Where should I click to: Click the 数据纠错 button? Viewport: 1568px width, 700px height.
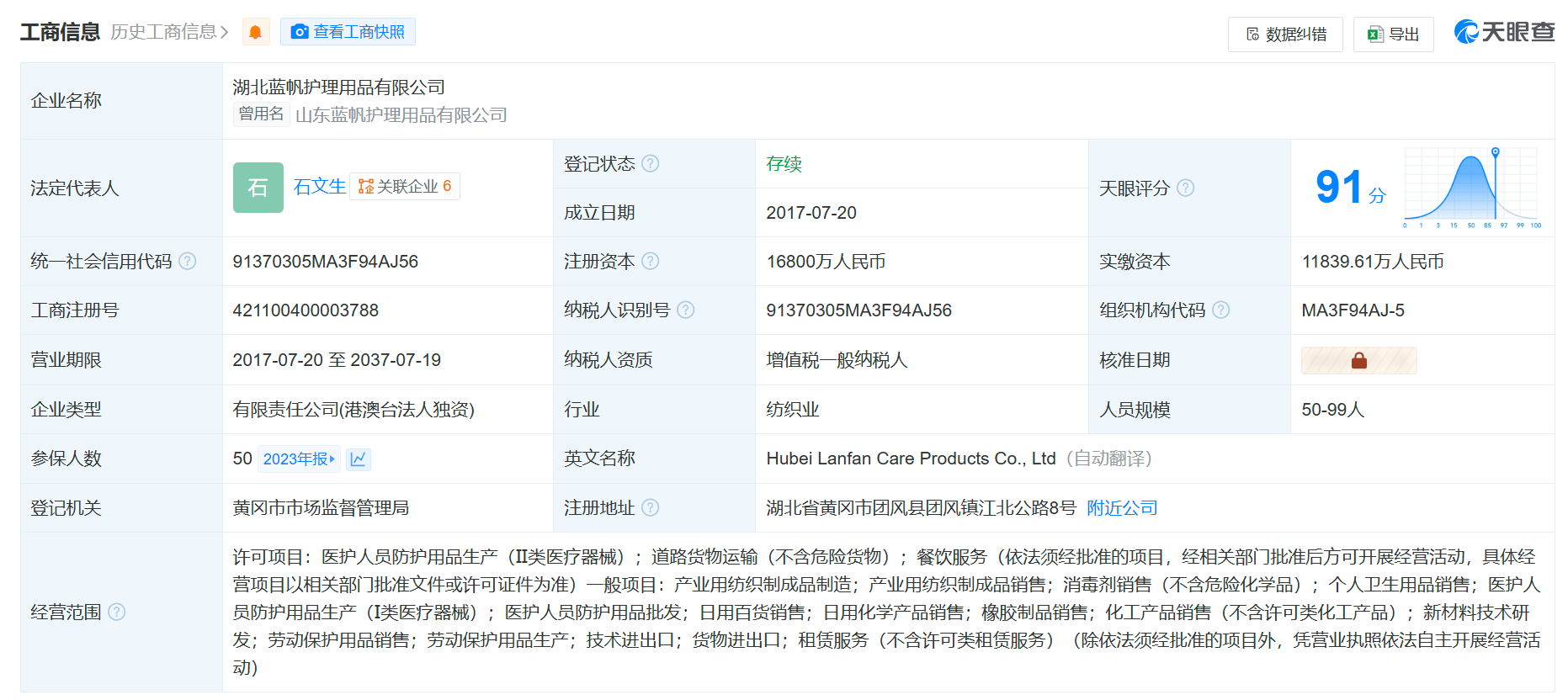point(1285,34)
